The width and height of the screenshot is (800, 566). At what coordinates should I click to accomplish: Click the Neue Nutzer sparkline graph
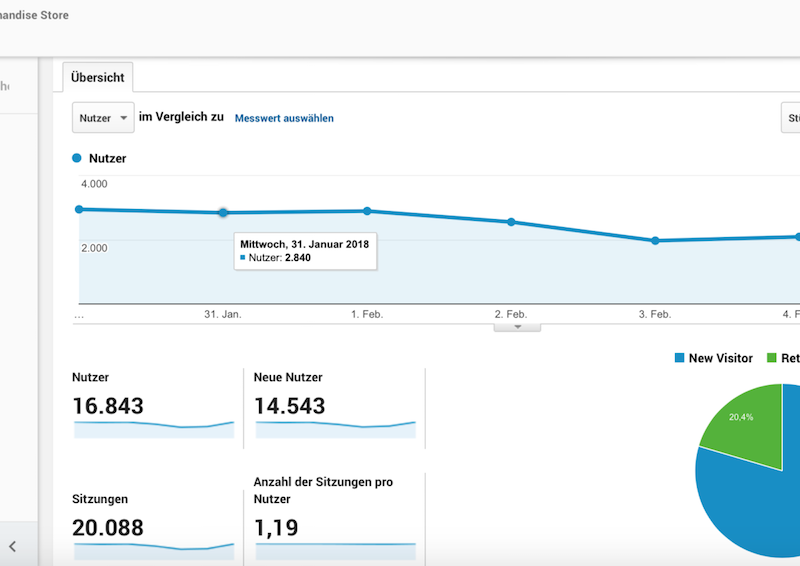click(335, 428)
